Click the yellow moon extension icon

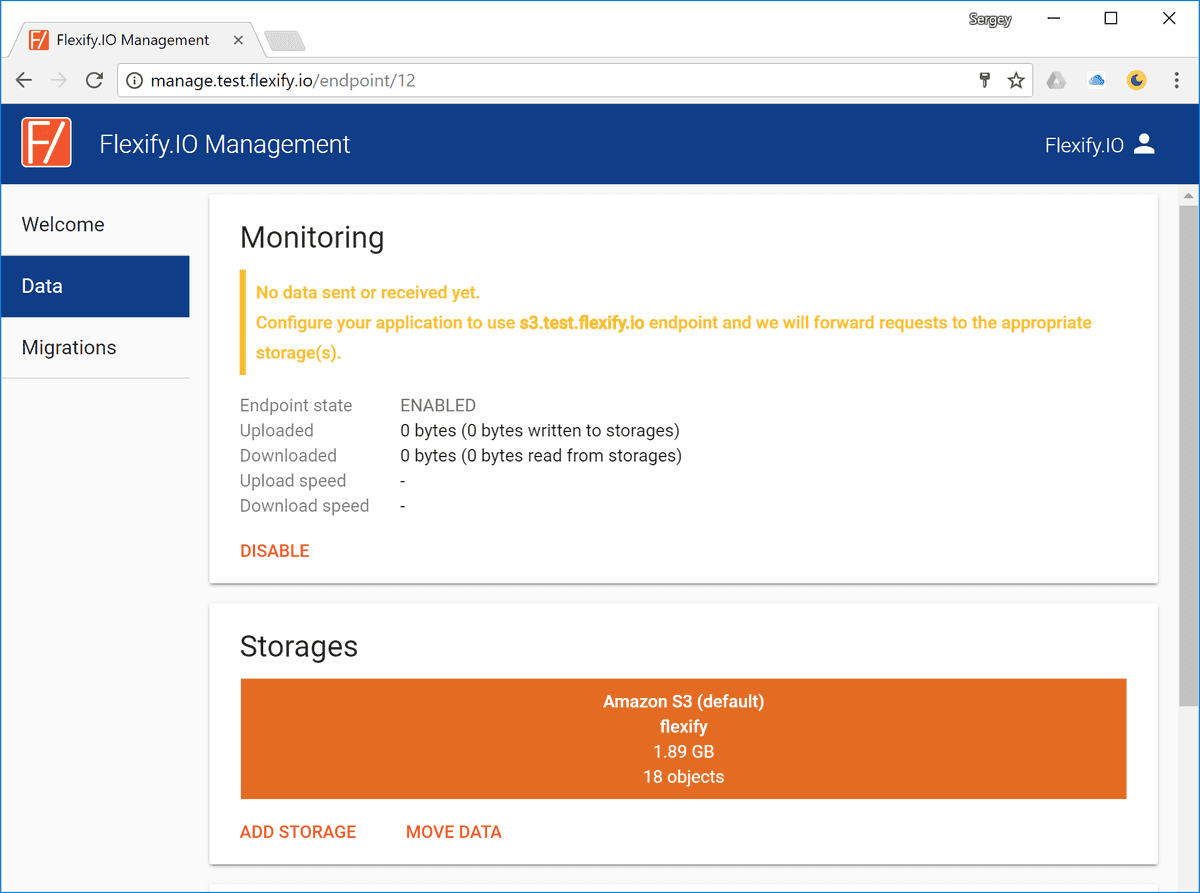click(1136, 81)
